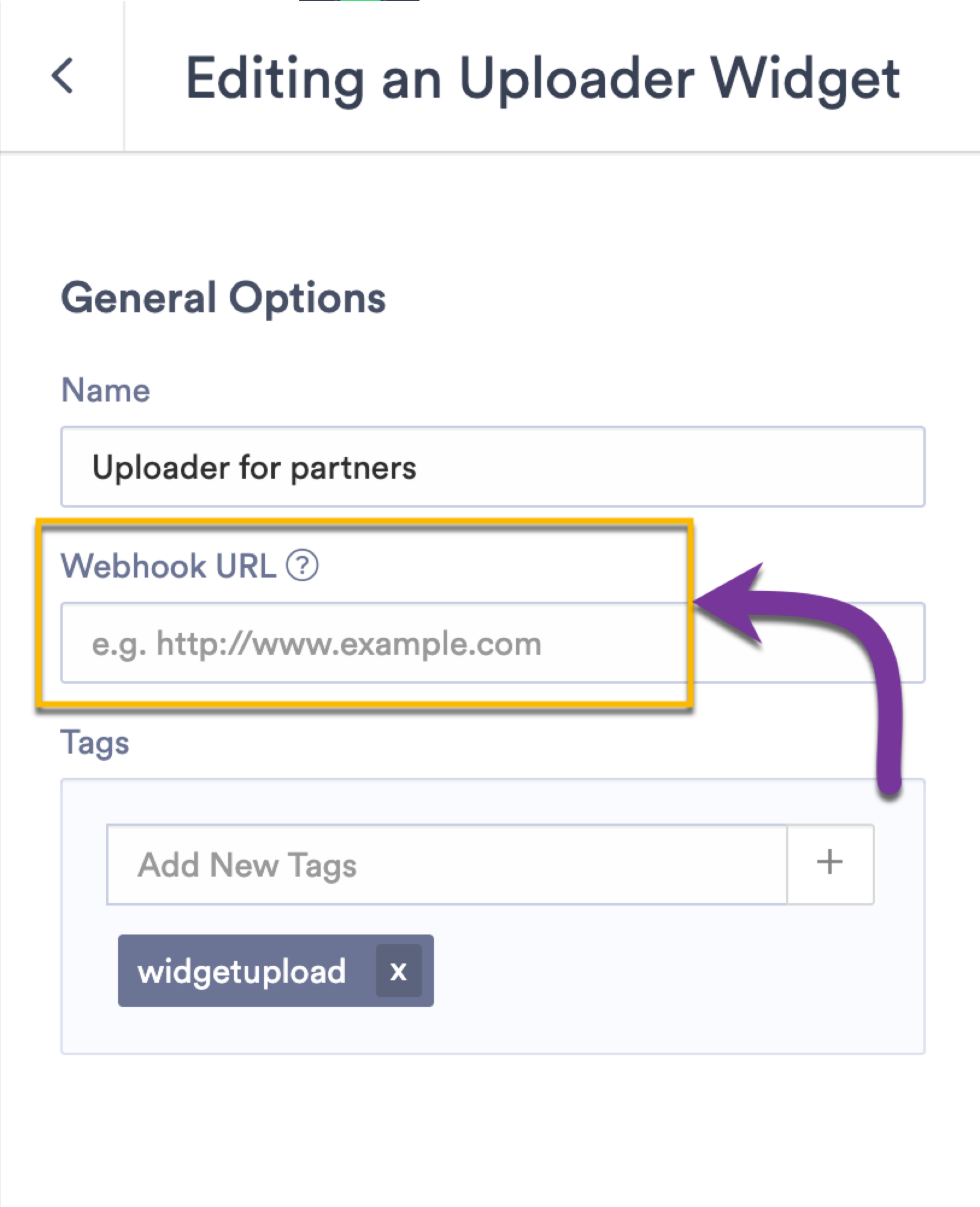
Task: Click the Tags section label
Action: point(95,743)
